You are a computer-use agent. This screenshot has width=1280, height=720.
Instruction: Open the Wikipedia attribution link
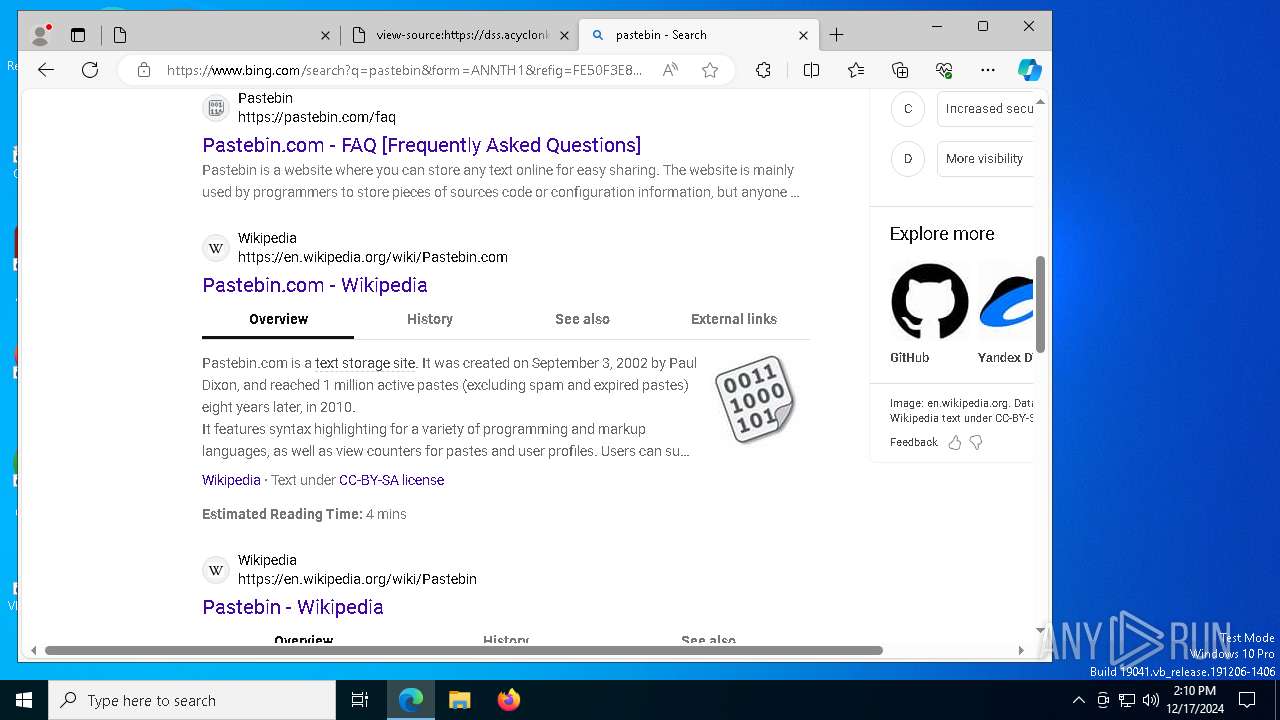click(231, 480)
